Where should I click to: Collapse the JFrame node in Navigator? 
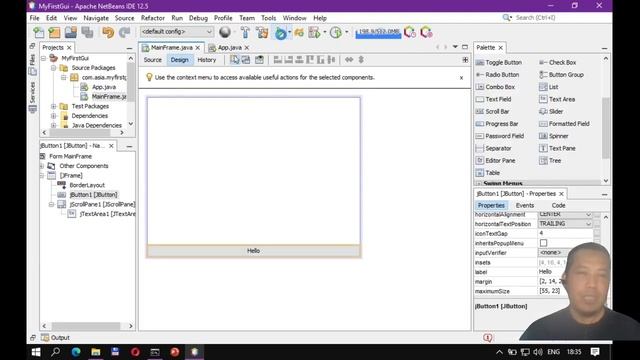click(42, 176)
